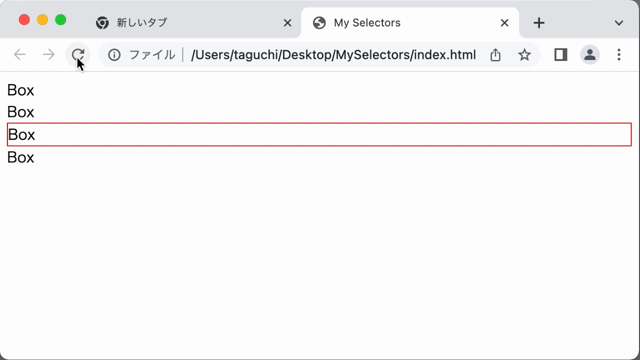Close the My Selectors tab

pos(504,23)
